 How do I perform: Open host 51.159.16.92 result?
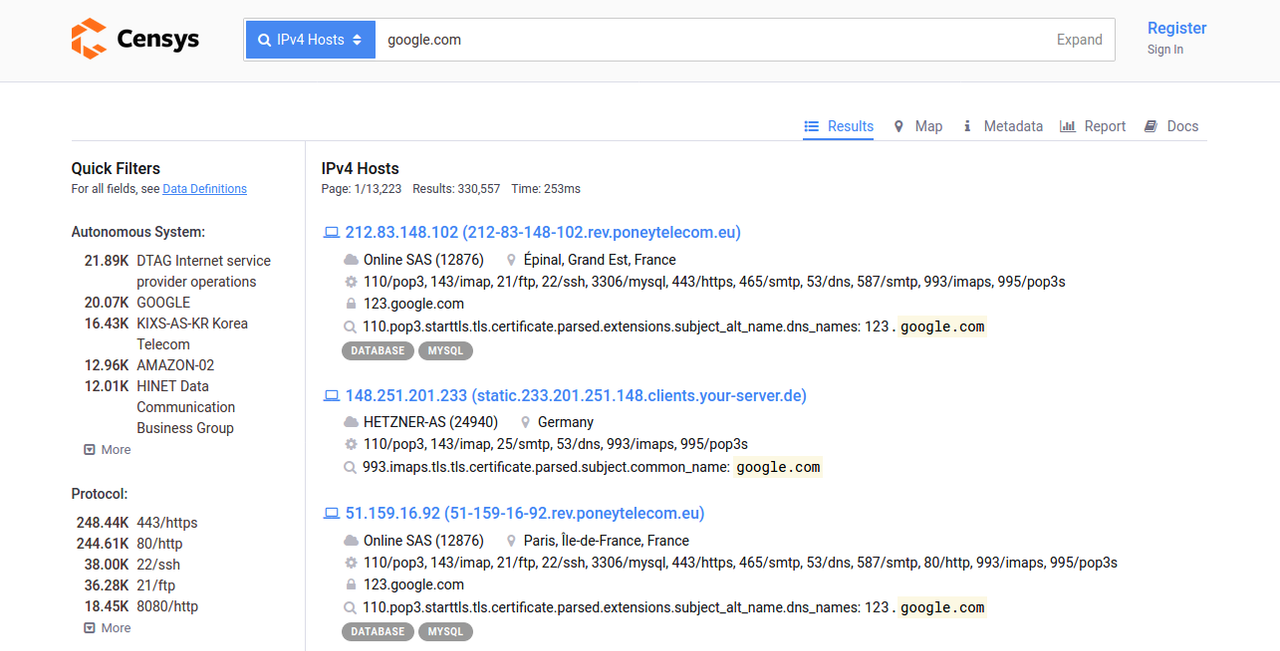pos(525,513)
